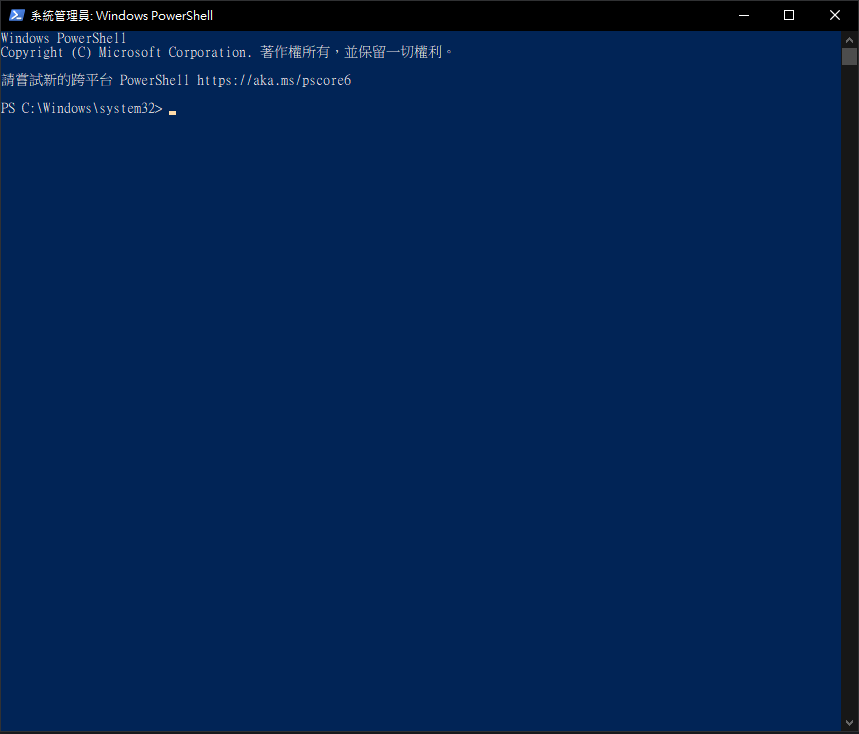The height and width of the screenshot is (734, 859).
Task: Click the 'Copyright (C) Microsoft Corporation' line
Action: 227,52
